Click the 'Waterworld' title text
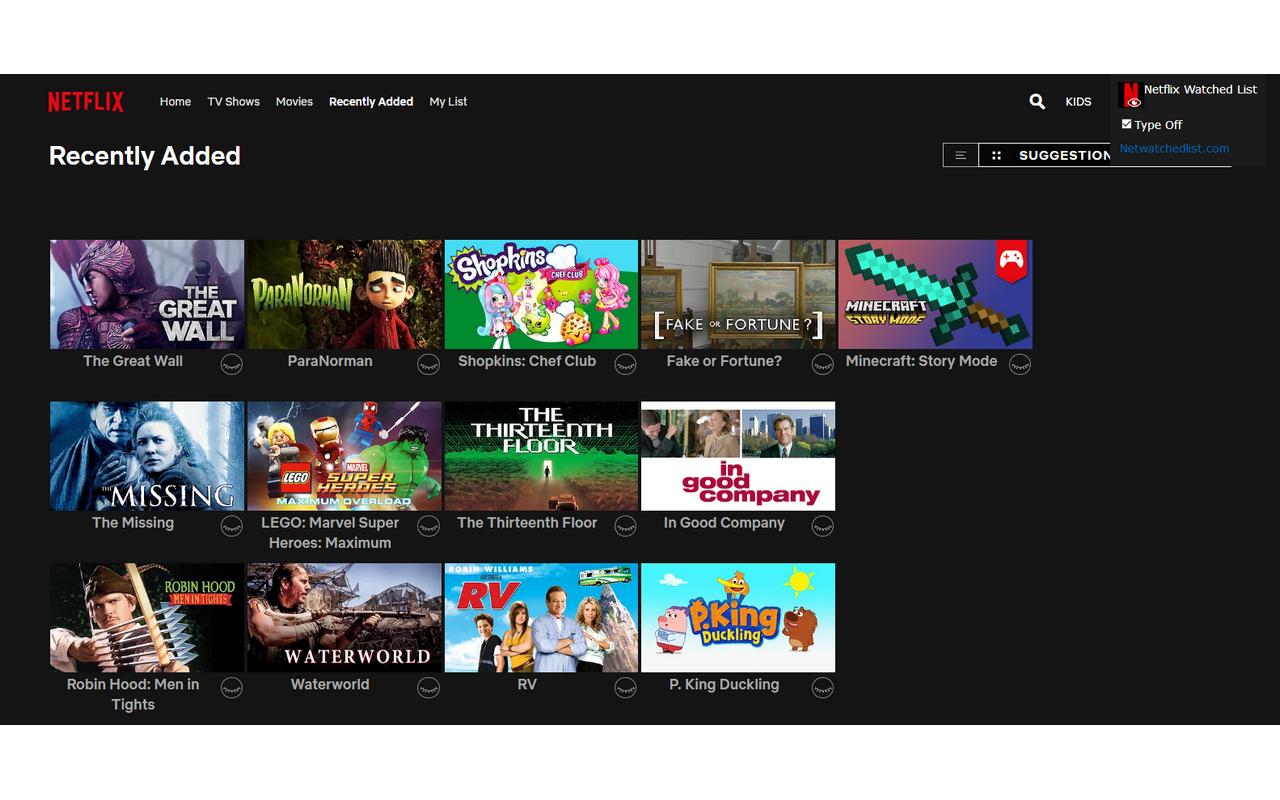 (x=330, y=685)
